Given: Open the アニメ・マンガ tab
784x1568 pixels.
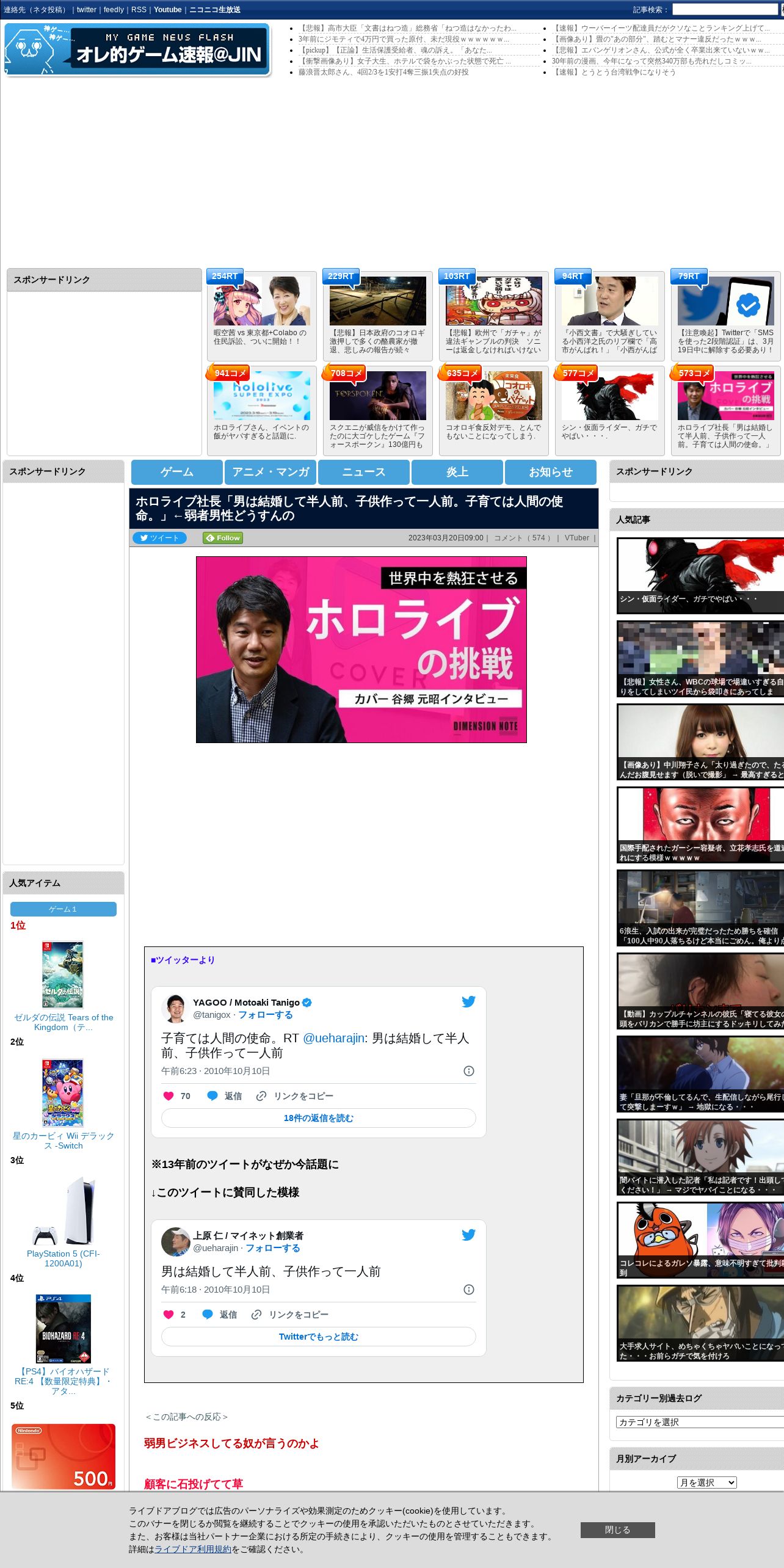Looking at the screenshot, I should [x=270, y=472].
